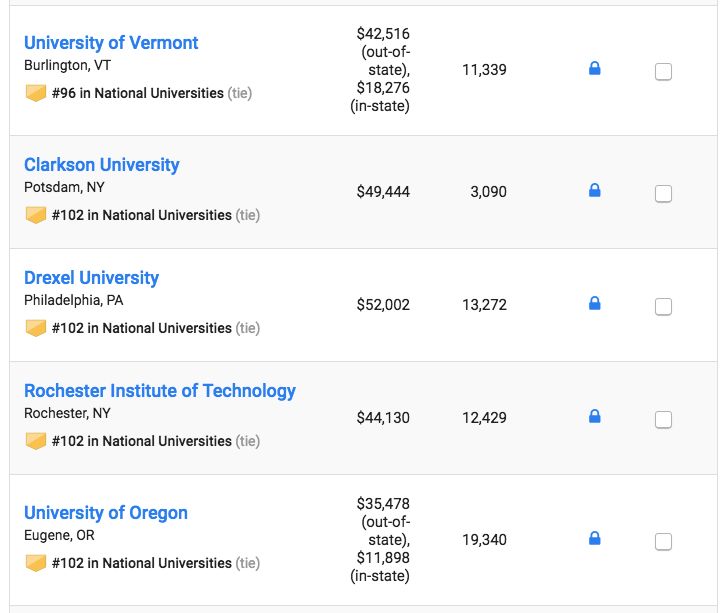Screen dimensions: 723x613
Task: Tick the Clarkson University compare checkbox
Action: pyautogui.click(x=663, y=194)
